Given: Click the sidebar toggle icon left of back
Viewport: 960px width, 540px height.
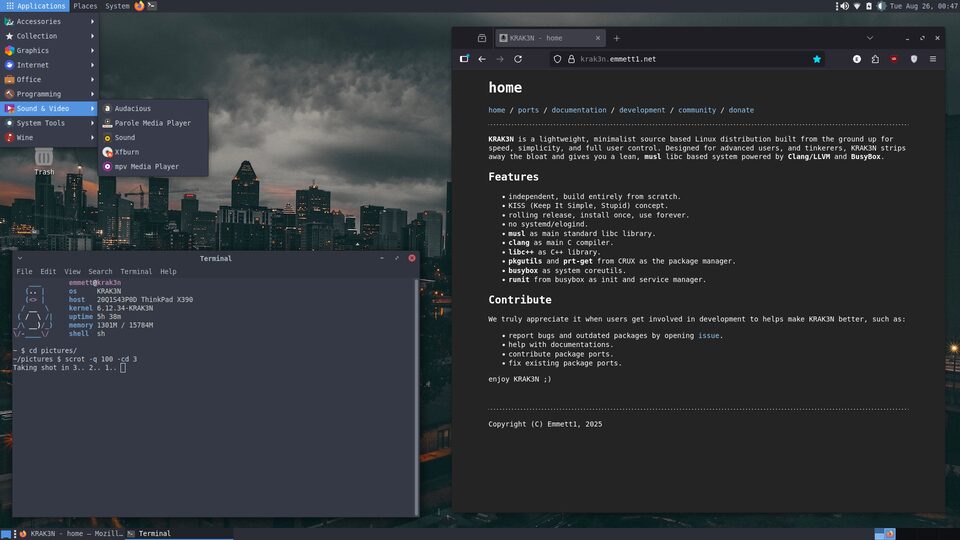Looking at the screenshot, I should [464, 59].
